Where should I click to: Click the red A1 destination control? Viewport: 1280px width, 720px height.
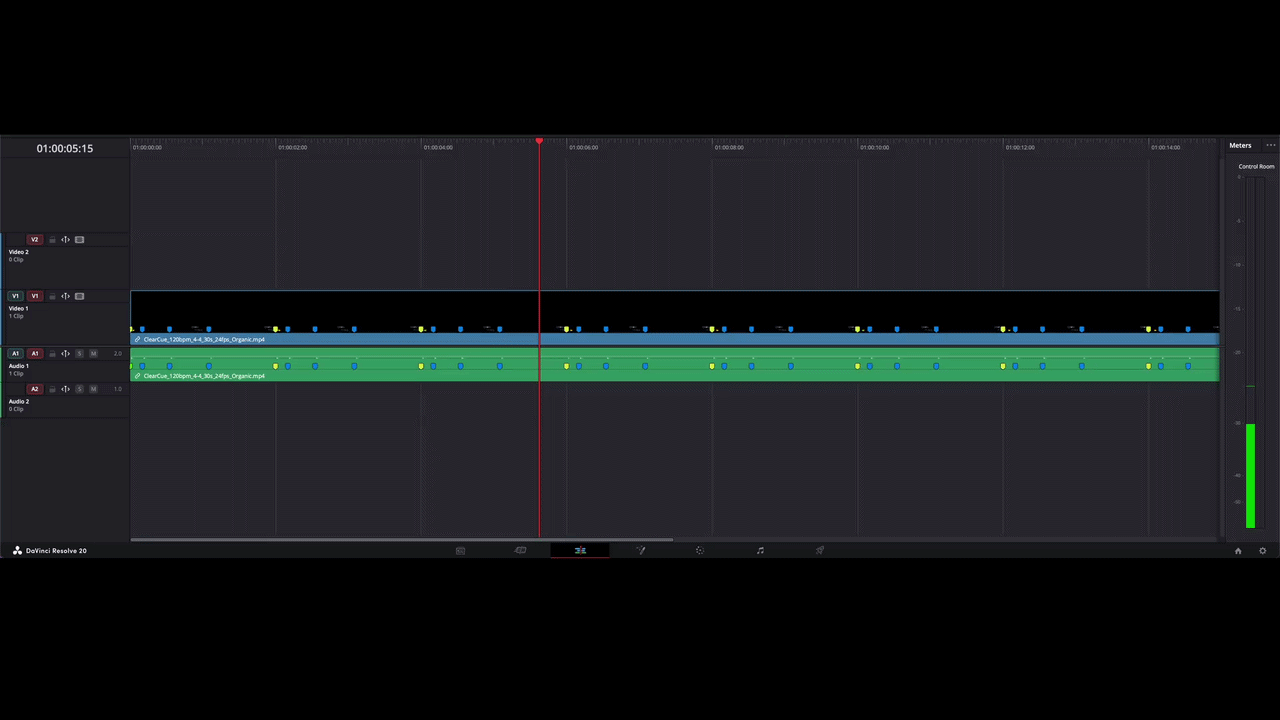click(x=35, y=353)
